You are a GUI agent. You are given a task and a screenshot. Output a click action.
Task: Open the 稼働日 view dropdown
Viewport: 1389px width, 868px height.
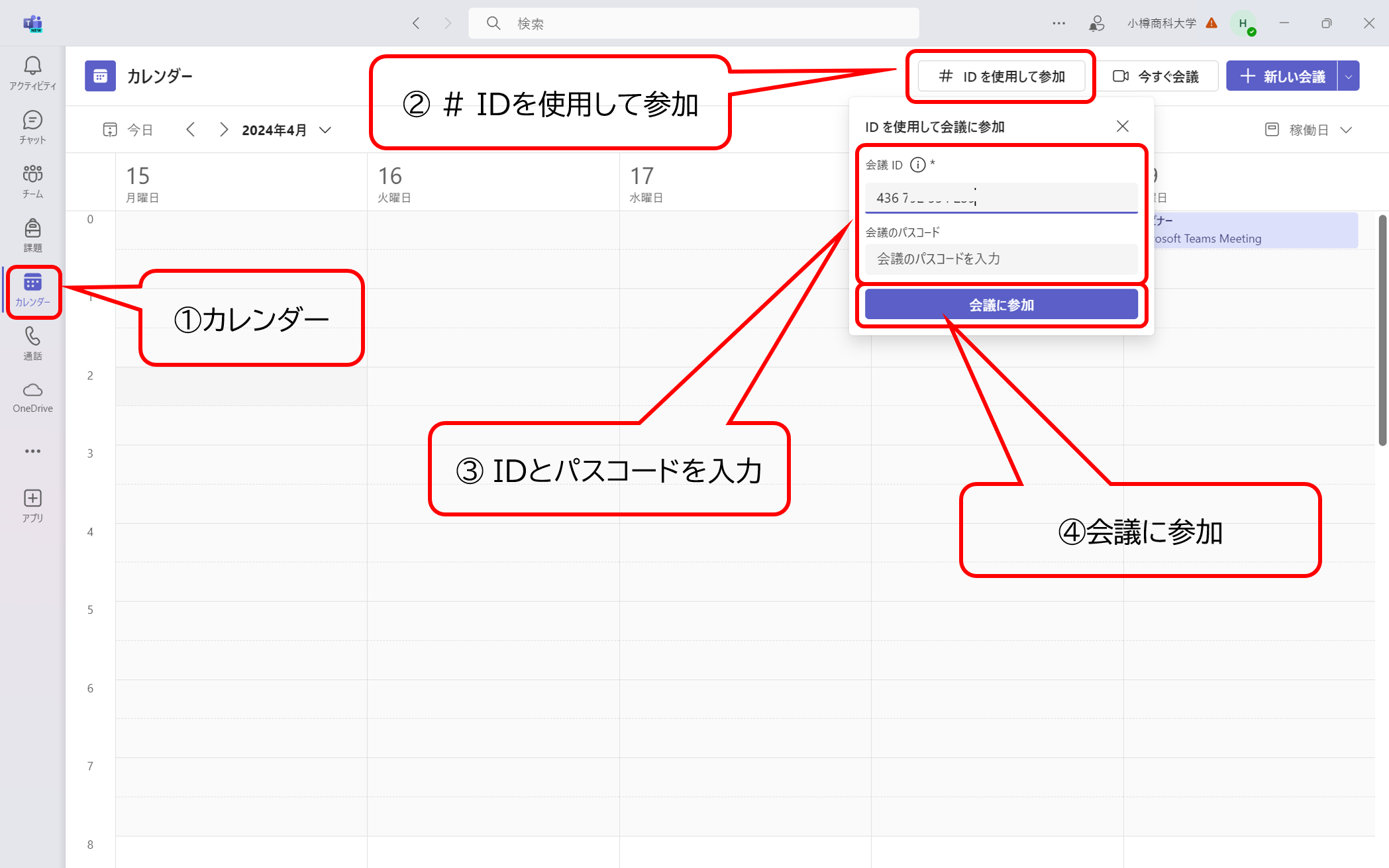coord(1309,130)
